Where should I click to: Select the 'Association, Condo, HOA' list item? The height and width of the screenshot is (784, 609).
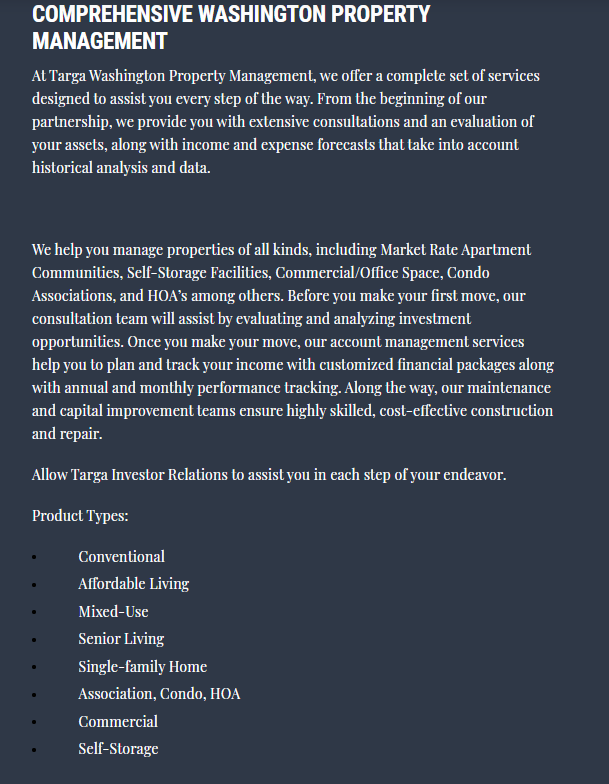coord(159,694)
